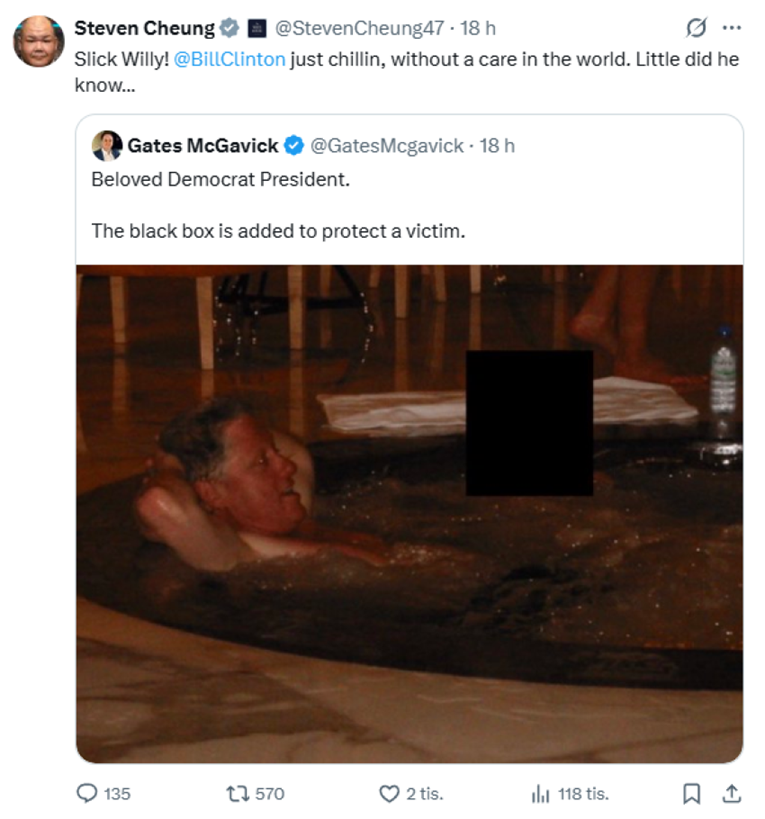Screen dimensions: 765x819
Task: Open the Steven Cheung display name
Action: click(144, 28)
